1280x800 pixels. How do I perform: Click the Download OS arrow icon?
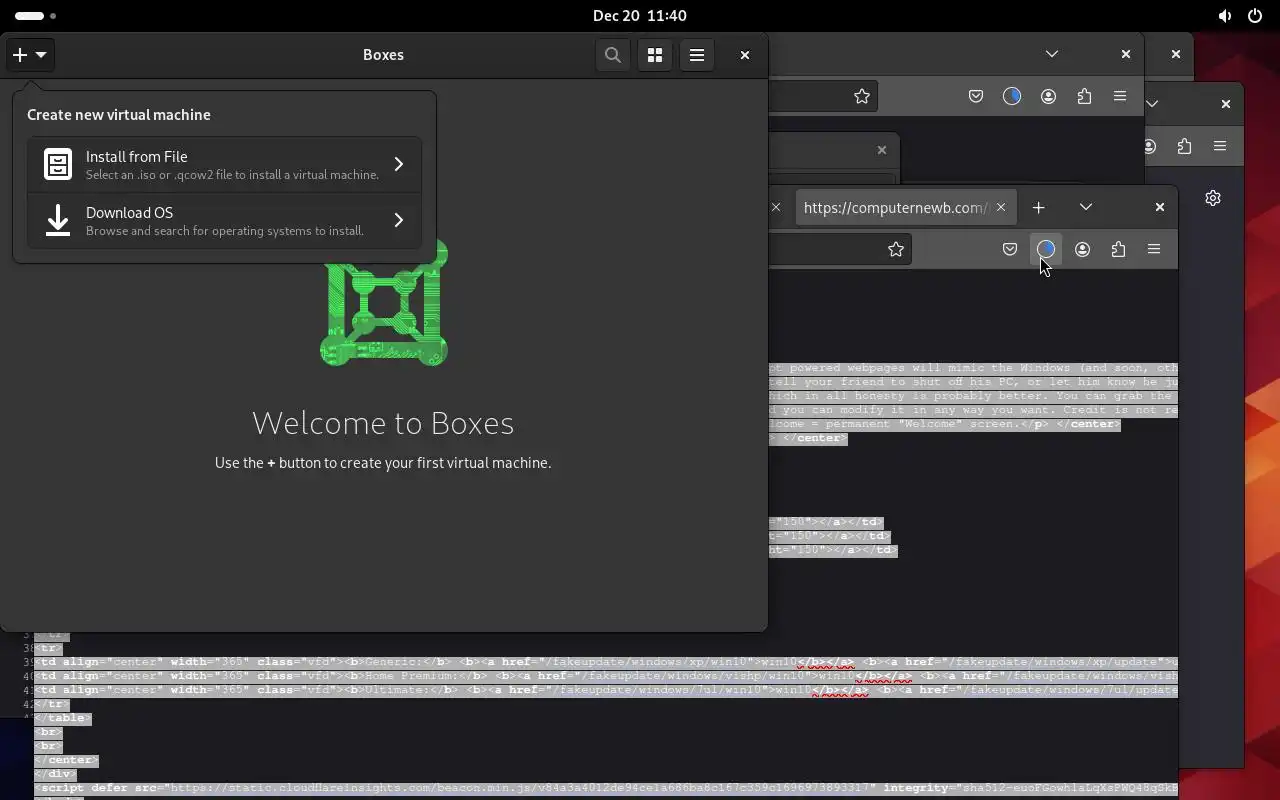pos(58,220)
